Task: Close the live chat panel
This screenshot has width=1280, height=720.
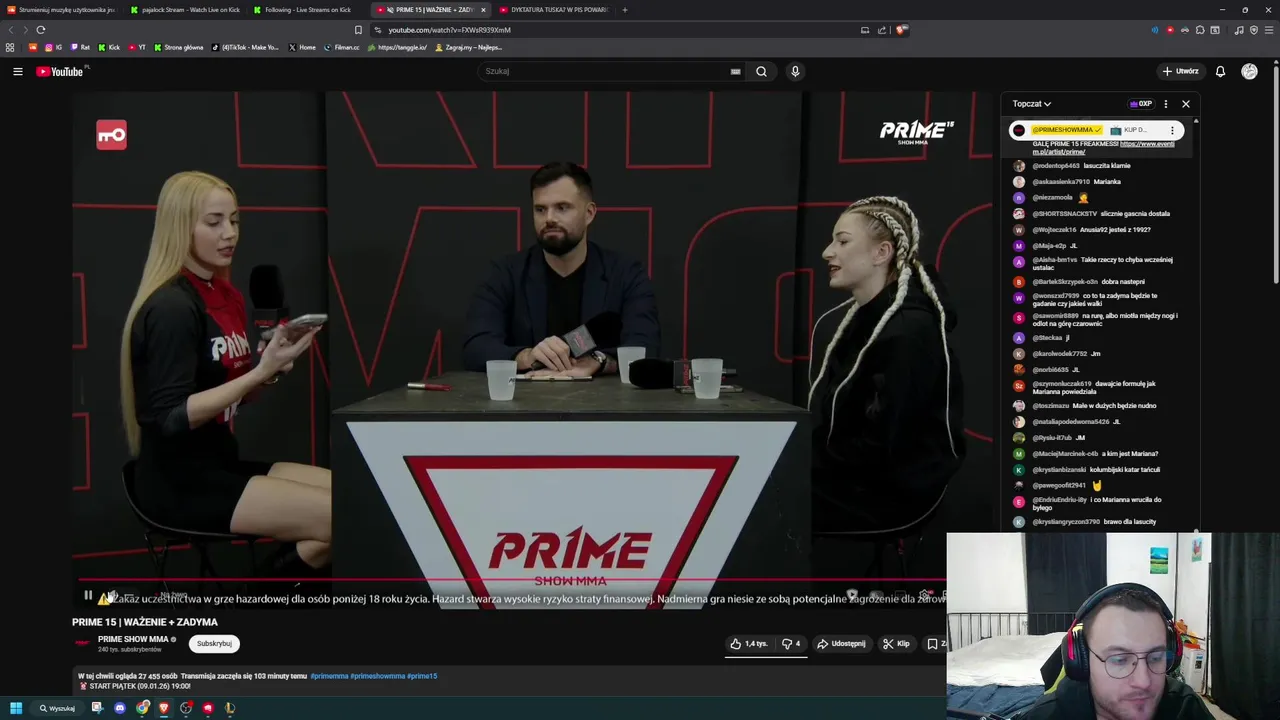Action: (x=1186, y=104)
